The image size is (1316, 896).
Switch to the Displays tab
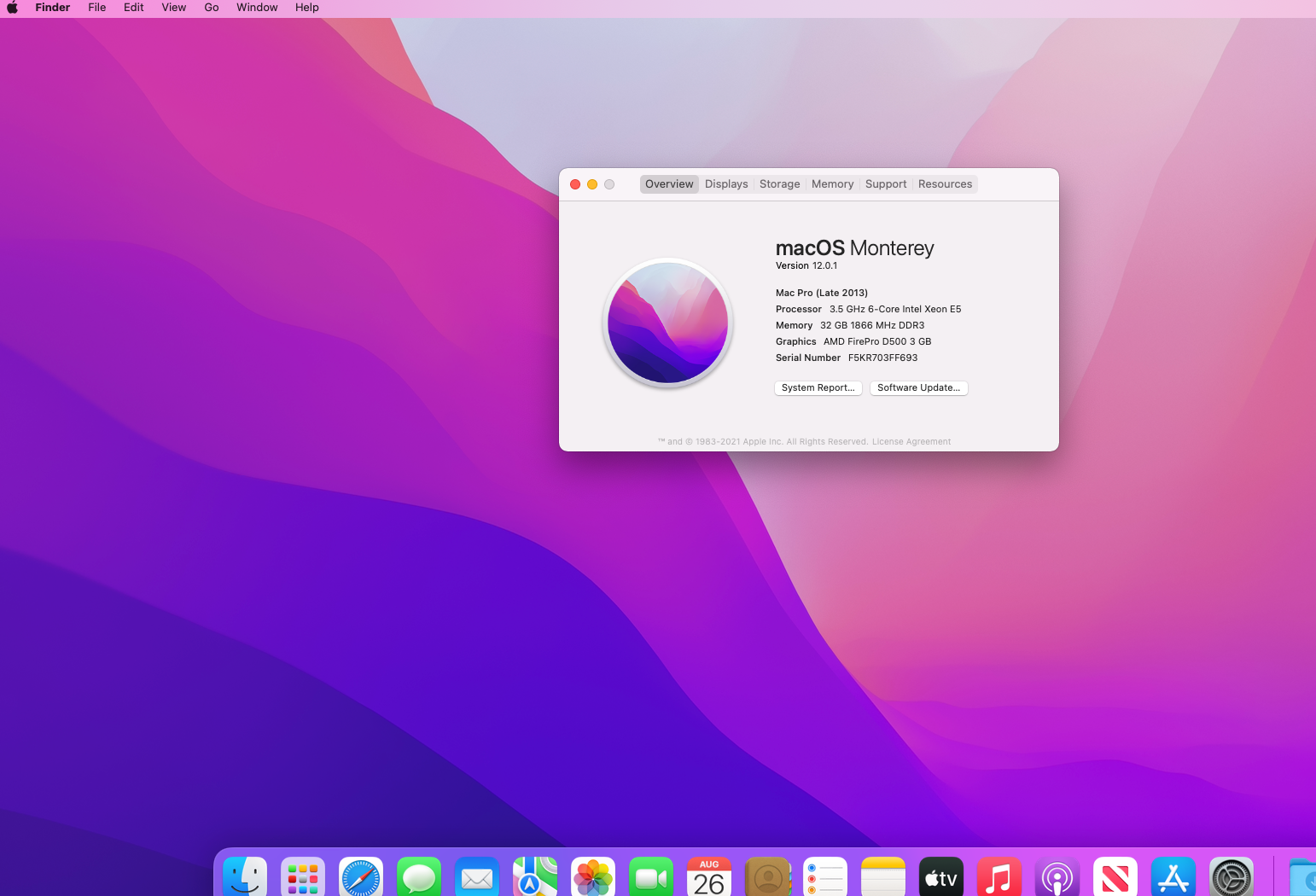[726, 184]
